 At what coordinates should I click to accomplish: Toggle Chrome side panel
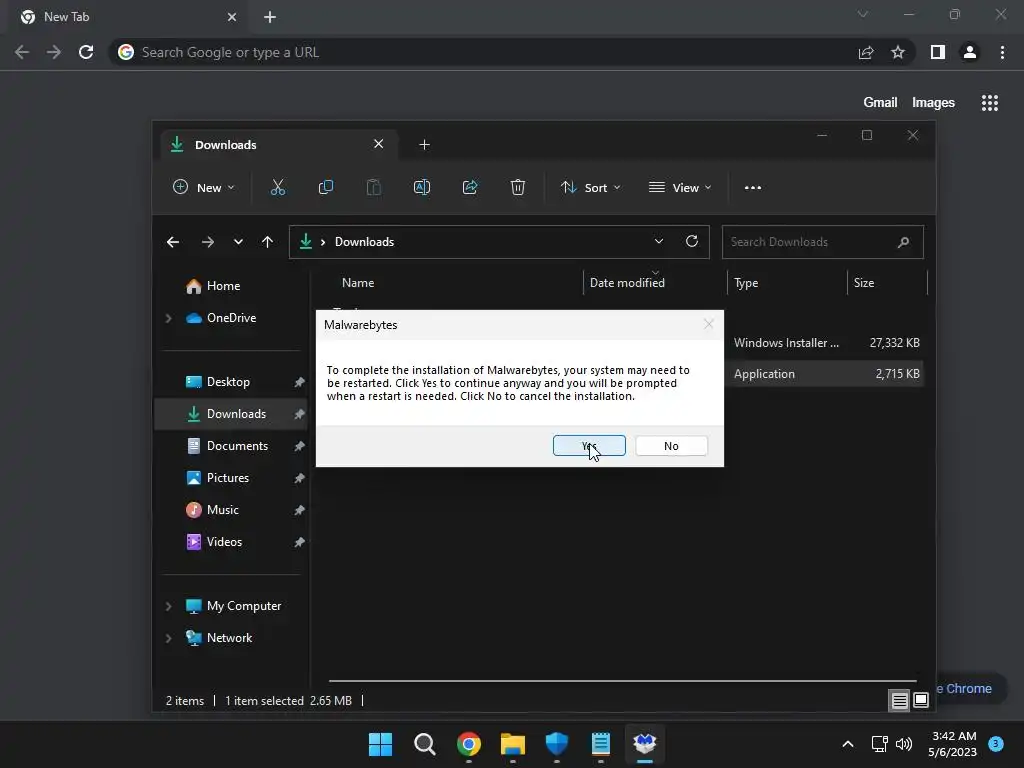[938, 52]
